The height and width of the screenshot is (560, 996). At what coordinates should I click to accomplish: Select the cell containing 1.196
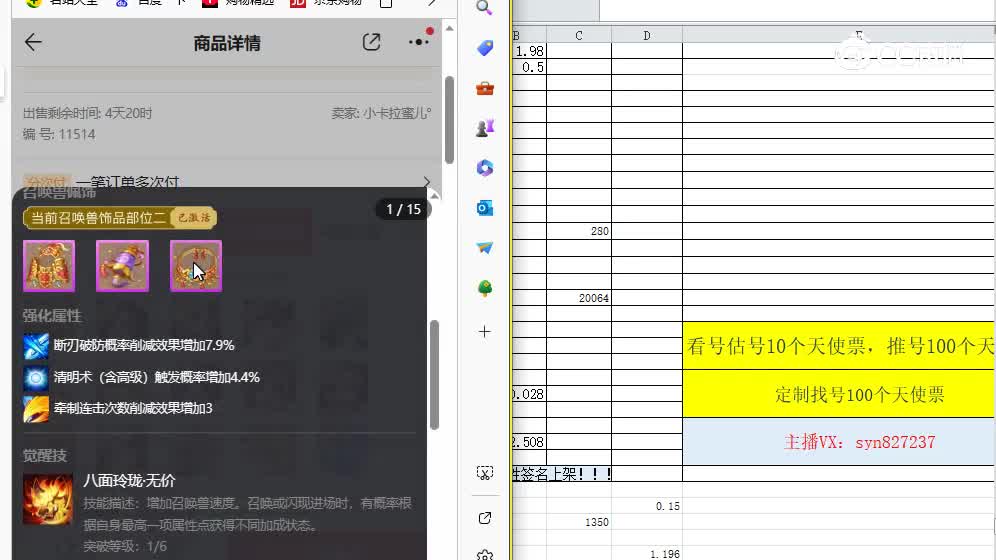(x=647, y=554)
